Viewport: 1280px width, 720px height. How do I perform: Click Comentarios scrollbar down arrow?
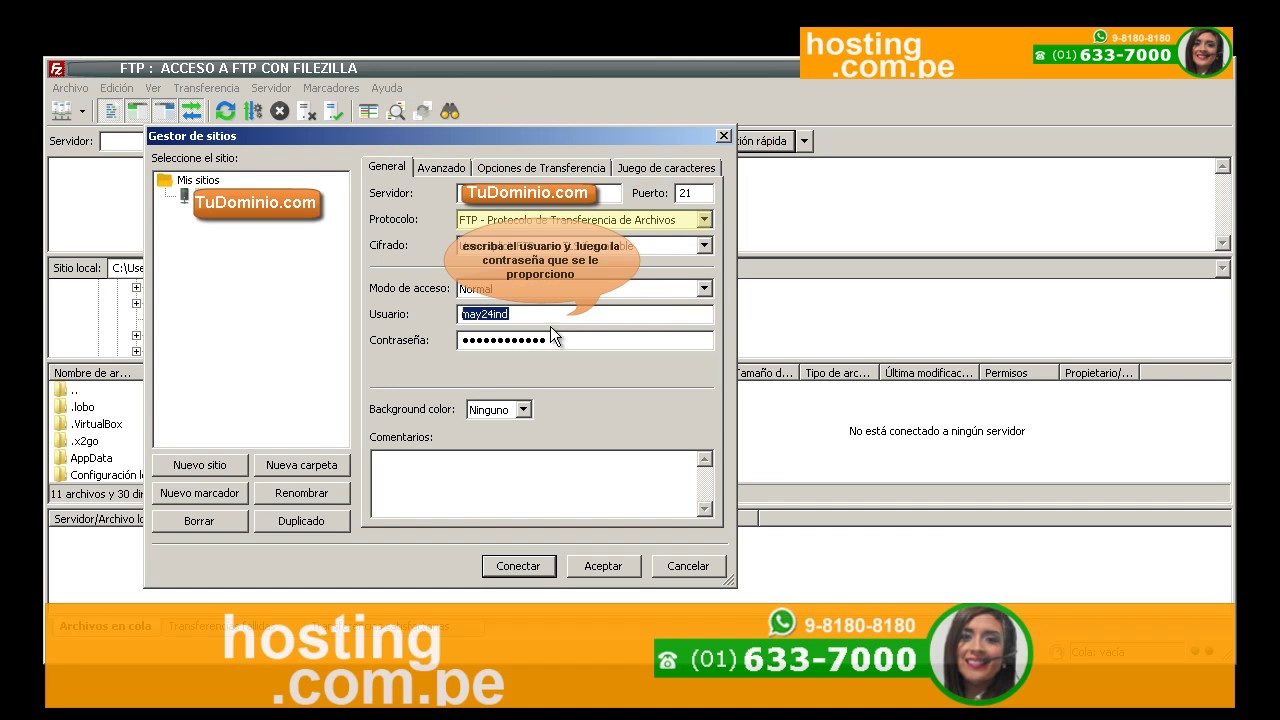coord(705,509)
